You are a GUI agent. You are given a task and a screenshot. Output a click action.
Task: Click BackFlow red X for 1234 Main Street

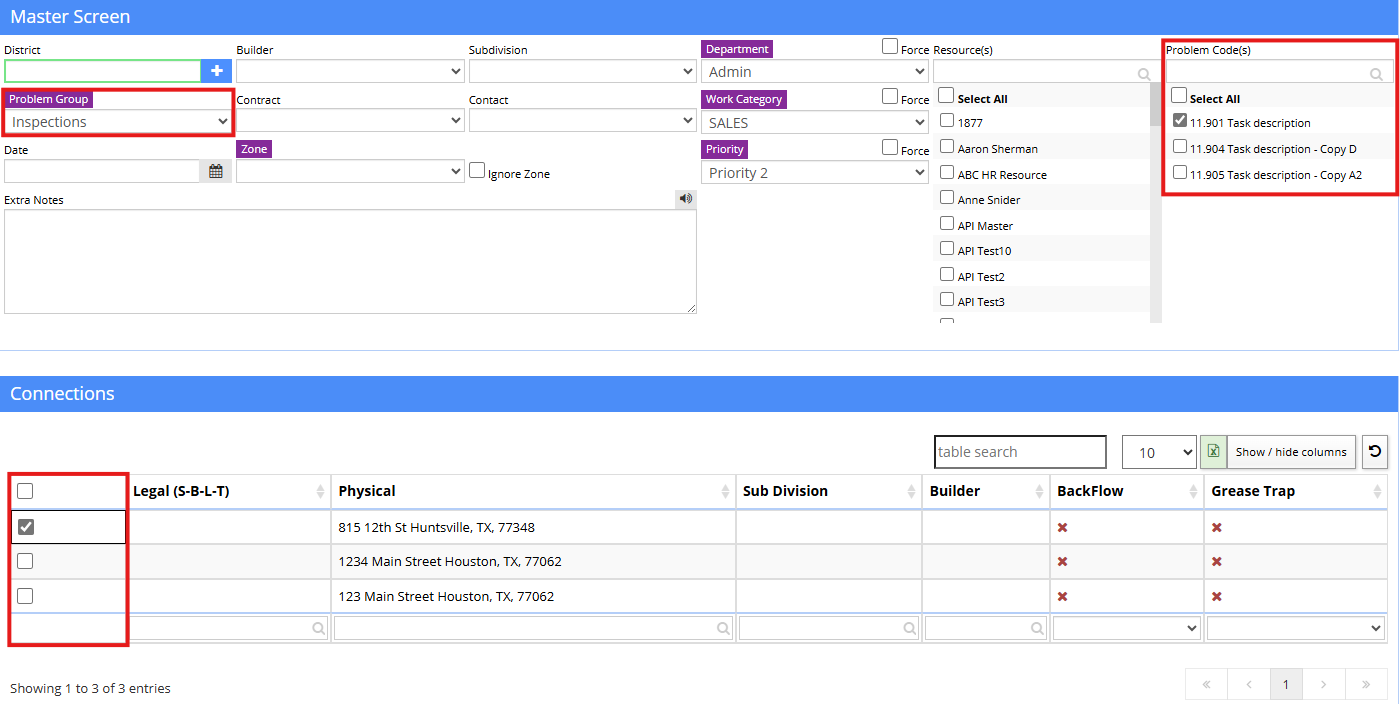pos(1063,562)
